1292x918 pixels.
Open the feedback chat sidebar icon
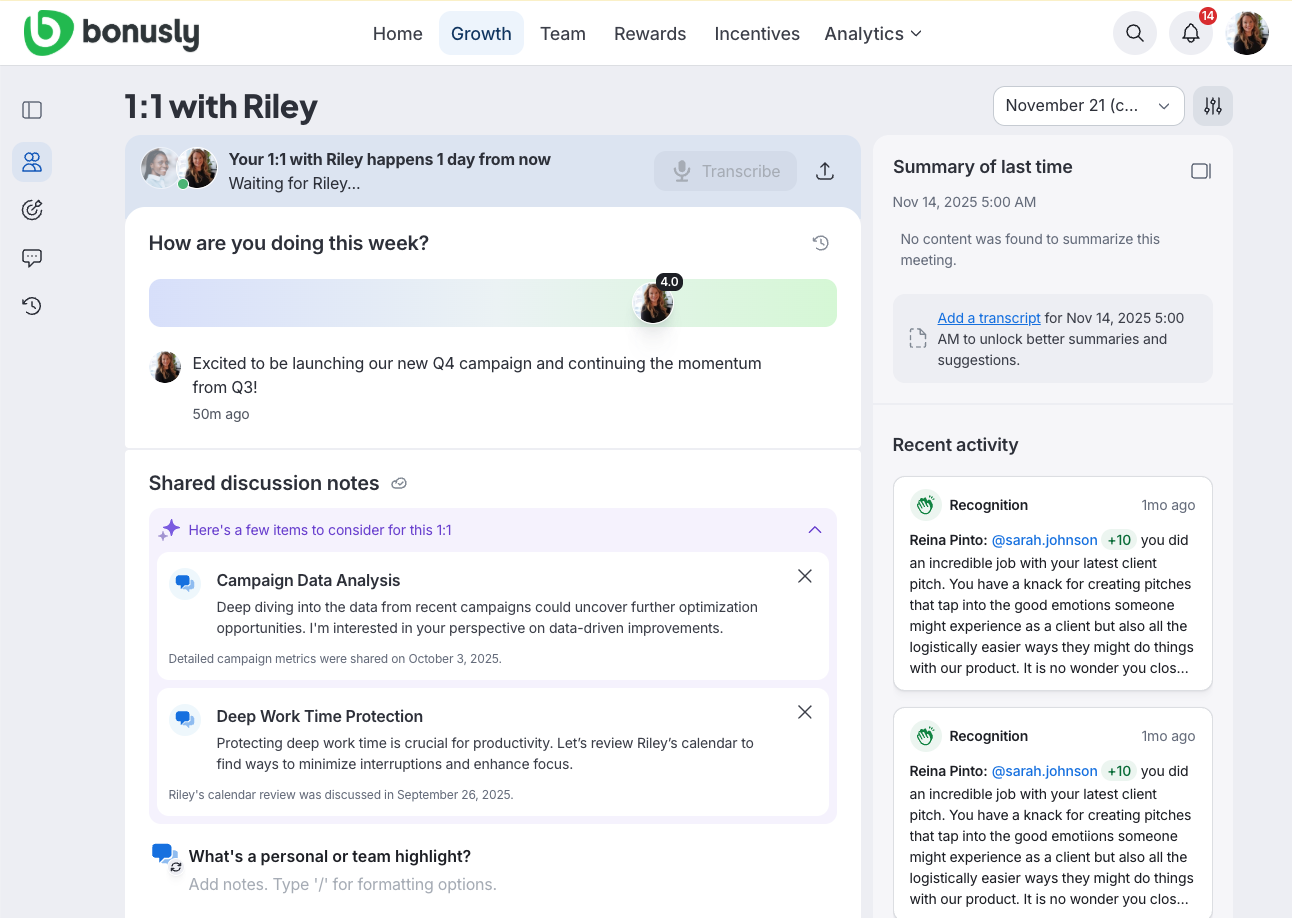pyautogui.click(x=32, y=258)
